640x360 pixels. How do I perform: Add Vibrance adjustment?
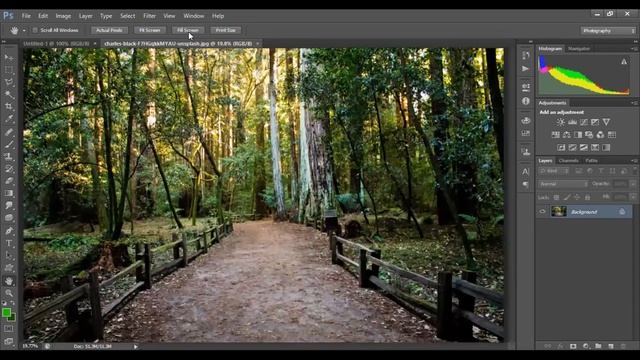click(606, 122)
